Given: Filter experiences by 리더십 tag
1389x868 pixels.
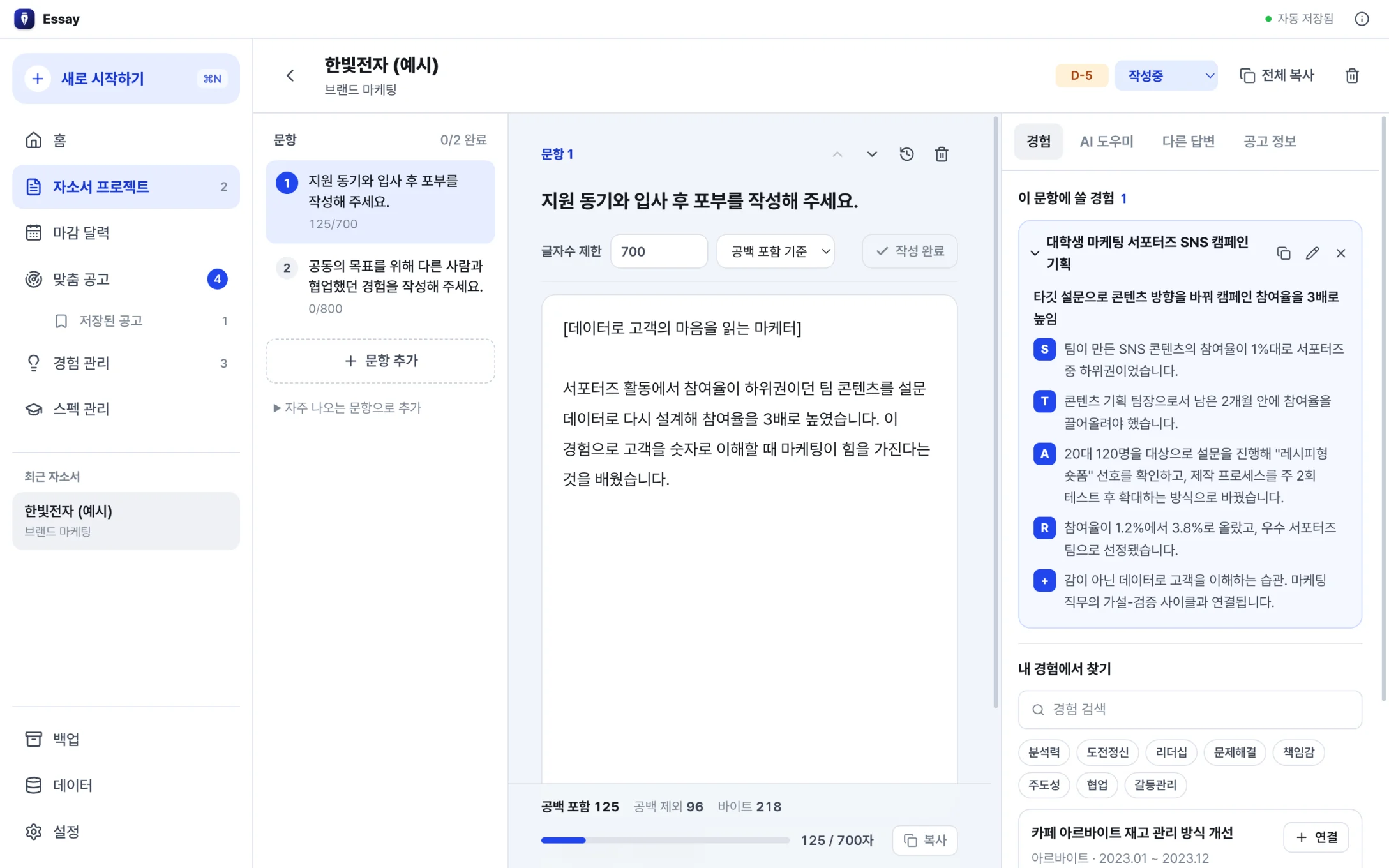Looking at the screenshot, I should [1171, 752].
